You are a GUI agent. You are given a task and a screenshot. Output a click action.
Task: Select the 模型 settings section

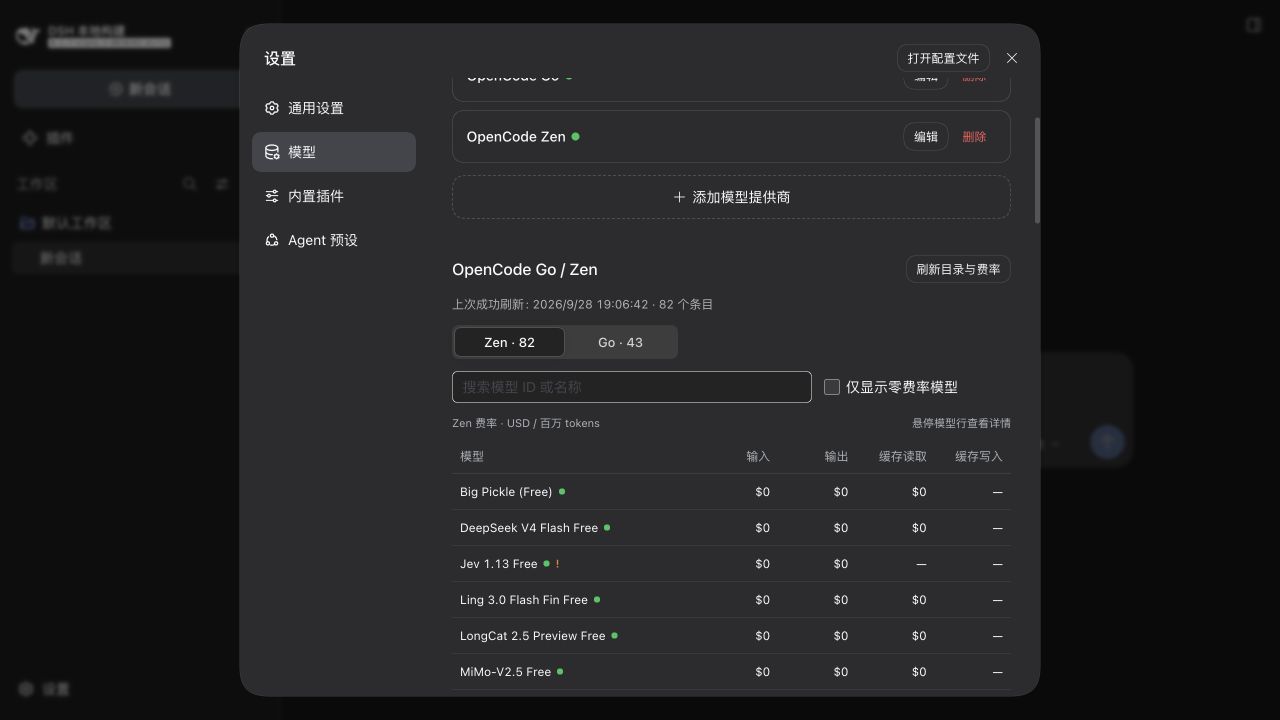[334, 152]
